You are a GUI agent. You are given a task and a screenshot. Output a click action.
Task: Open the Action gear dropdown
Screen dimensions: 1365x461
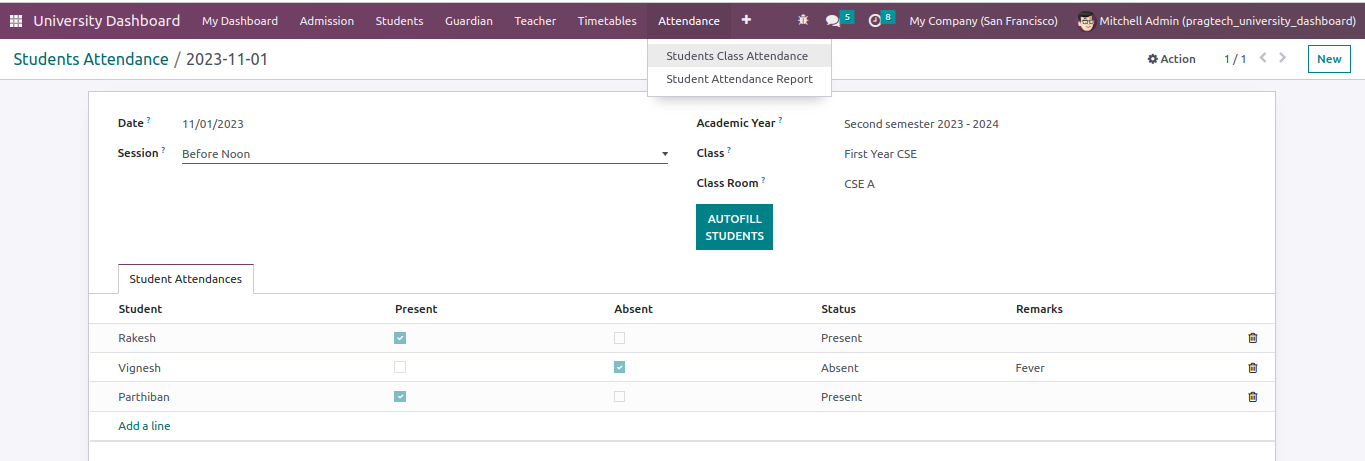1171,59
